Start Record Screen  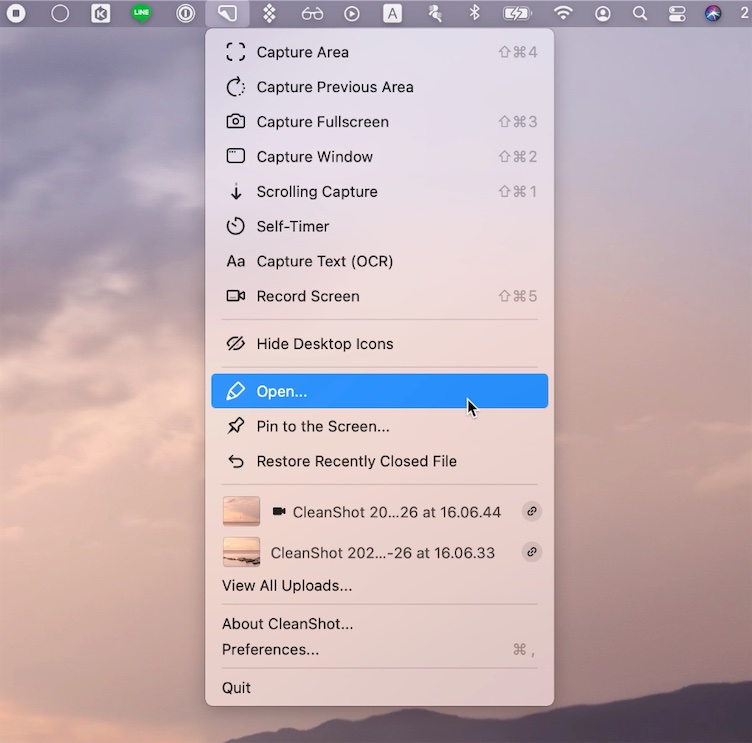pos(379,296)
